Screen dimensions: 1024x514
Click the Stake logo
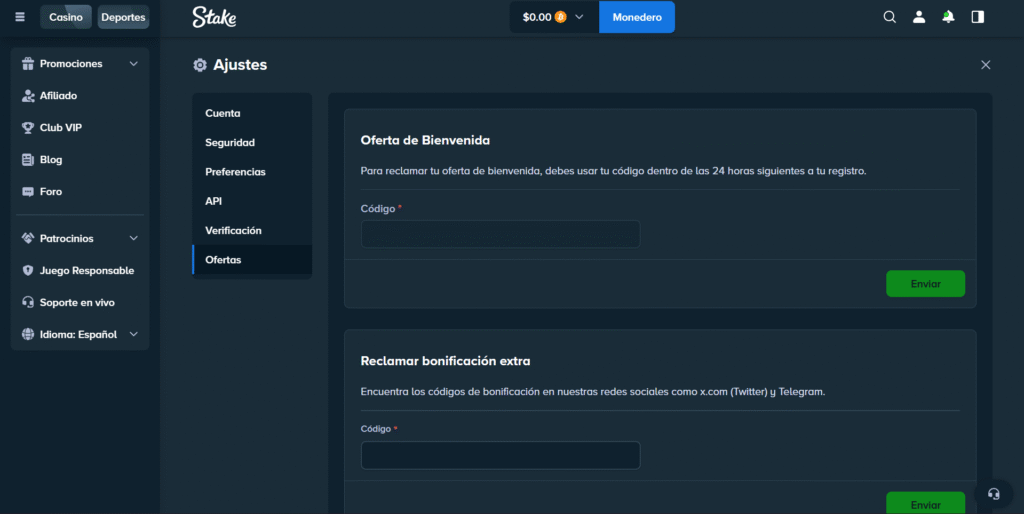pyautogui.click(x=214, y=17)
